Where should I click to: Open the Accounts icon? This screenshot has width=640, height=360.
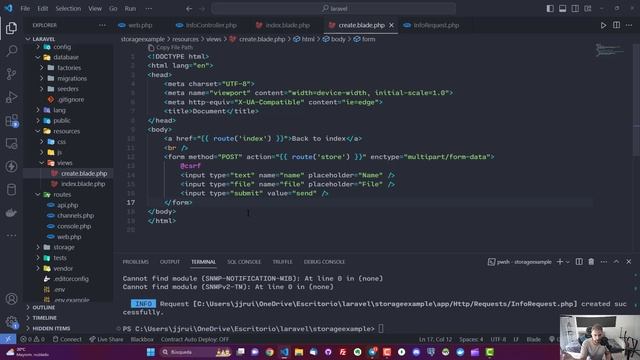click(x=11, y=299)
